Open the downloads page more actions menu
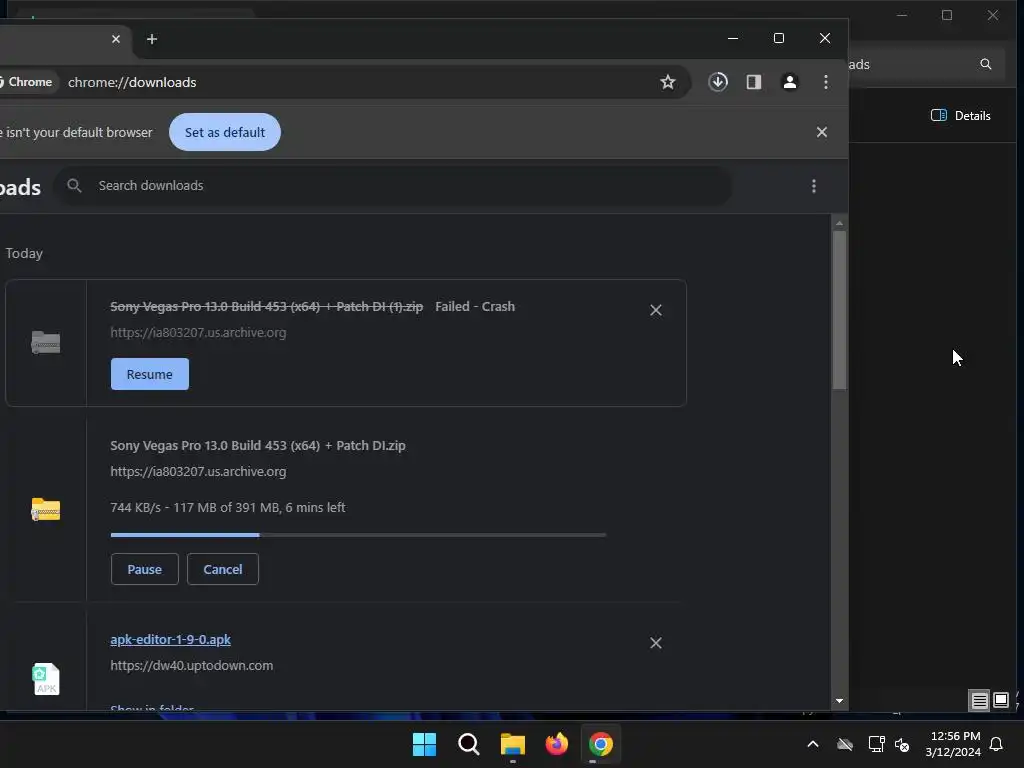Viewport: 1024px width, 768px height. (x=814, y=186)
